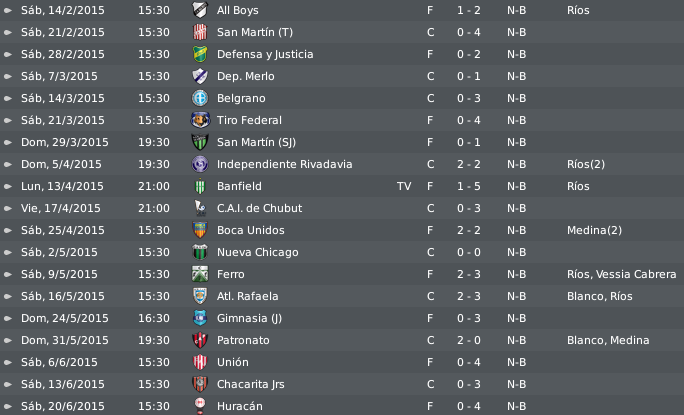Open the San Martín (T) team link

(255, 32)
